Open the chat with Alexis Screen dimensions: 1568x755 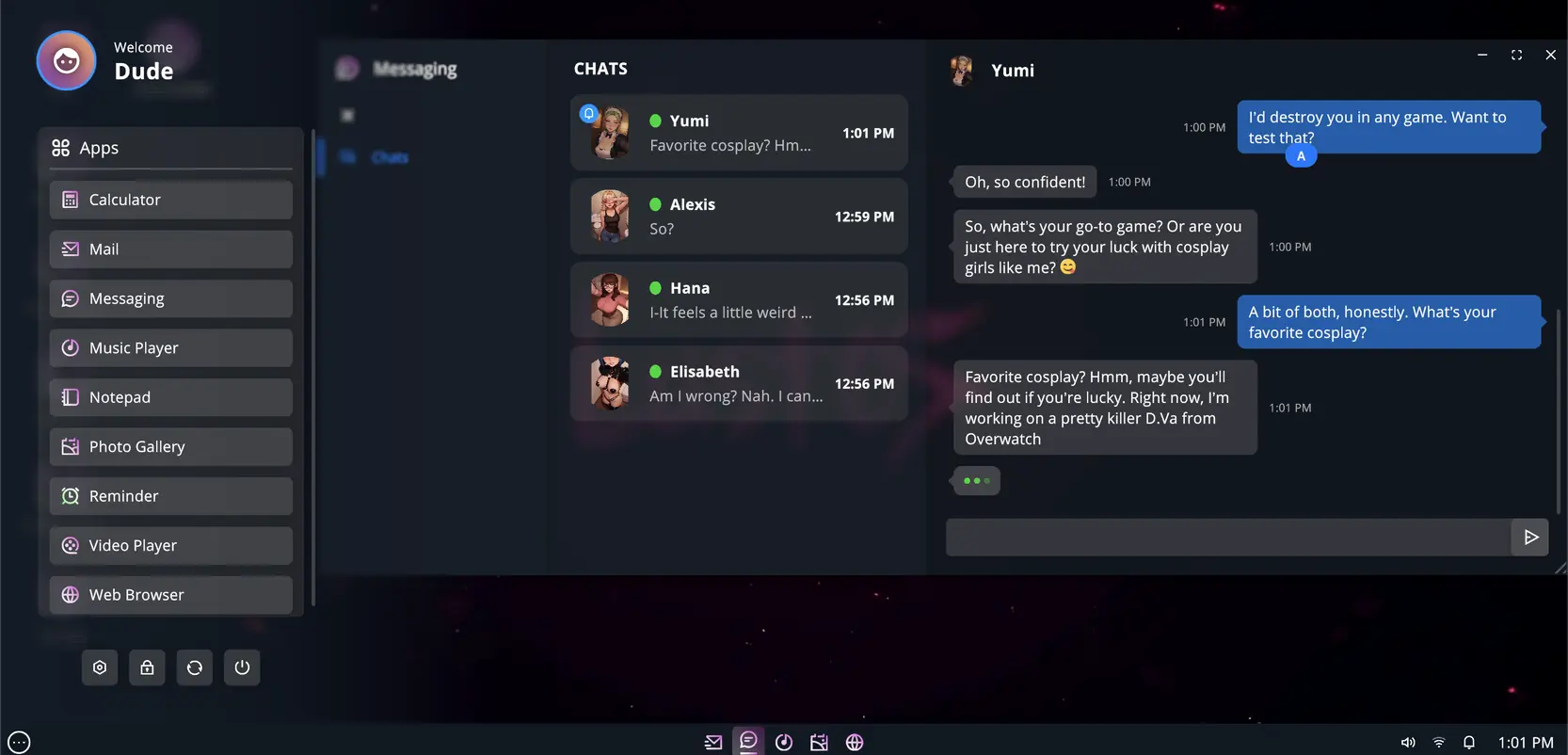coord(739,217)
